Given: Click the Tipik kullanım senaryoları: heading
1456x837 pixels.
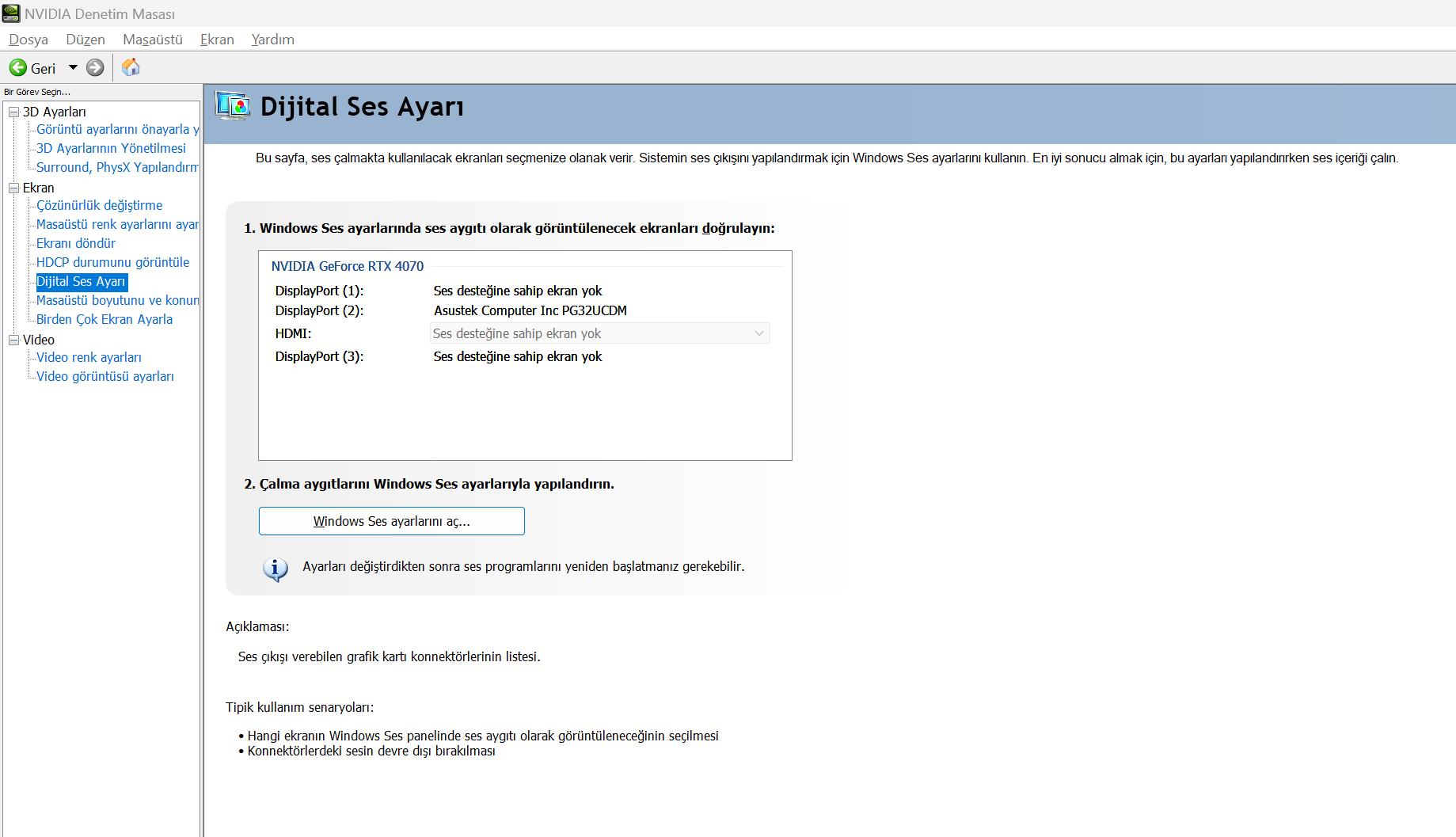Looking at the screenshot, I should coord(300,707).
